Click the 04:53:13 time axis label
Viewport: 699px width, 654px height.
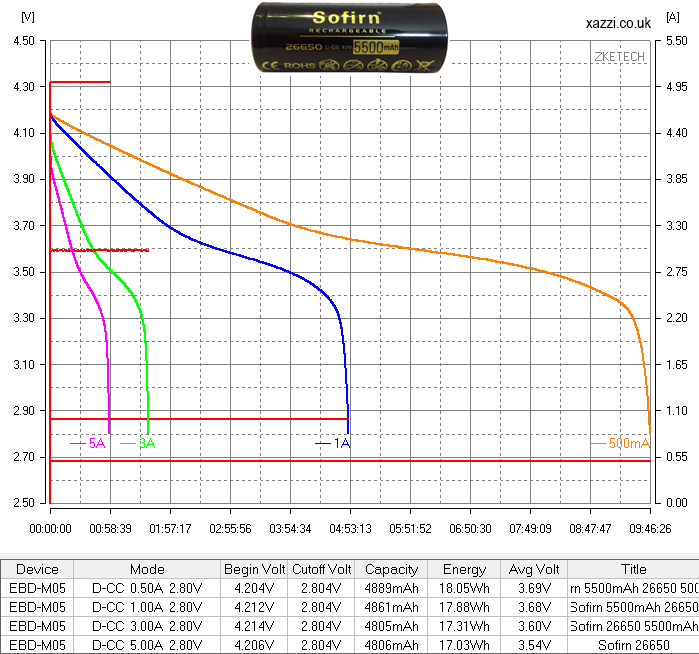coord(350,529)
